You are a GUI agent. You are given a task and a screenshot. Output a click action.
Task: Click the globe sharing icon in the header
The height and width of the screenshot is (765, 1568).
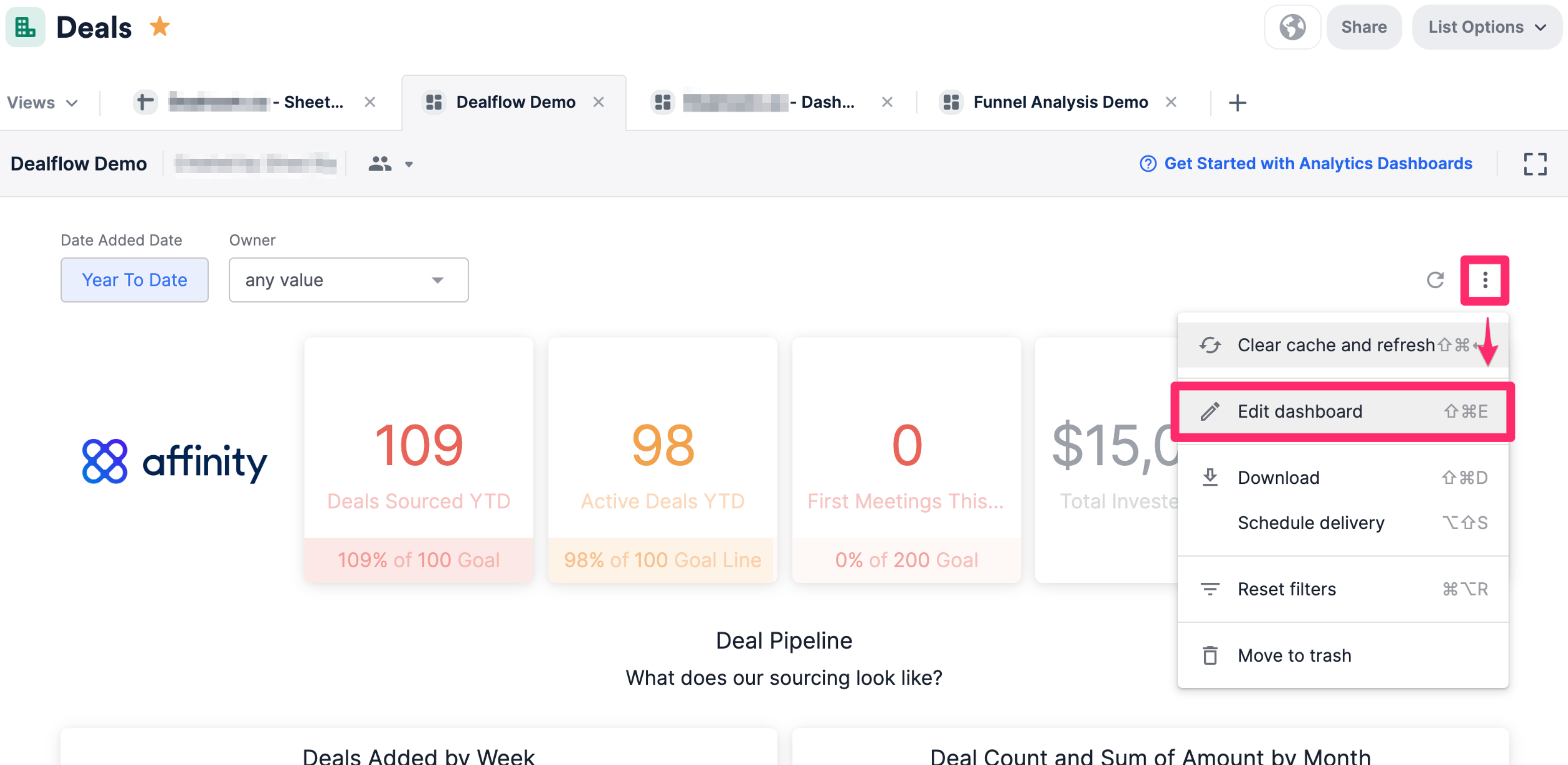1292,27
